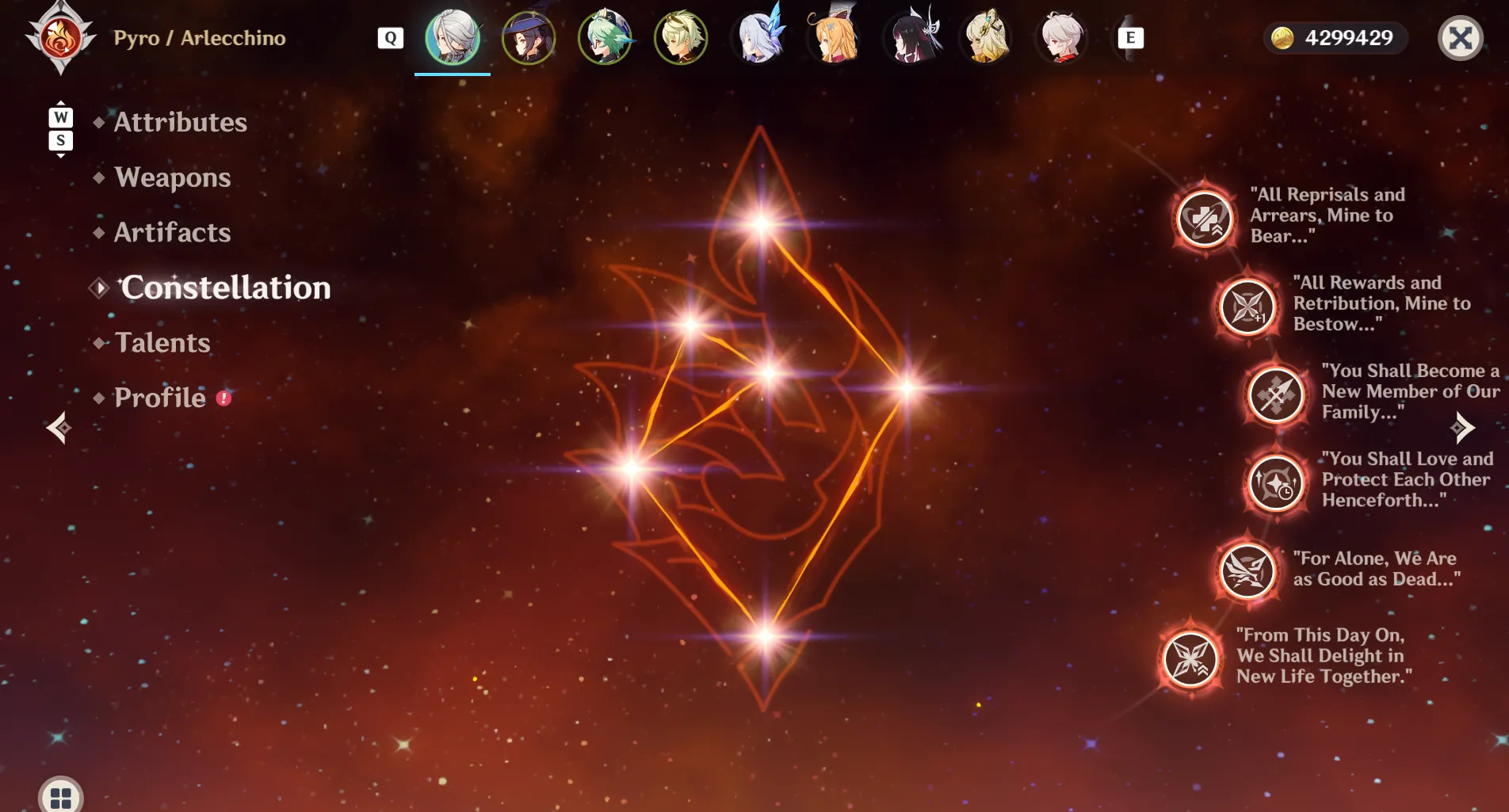The image size is (1509, 812).
Task: Open "All Rewards and Retribution" constellation icon
Action: coord(1247,307)
